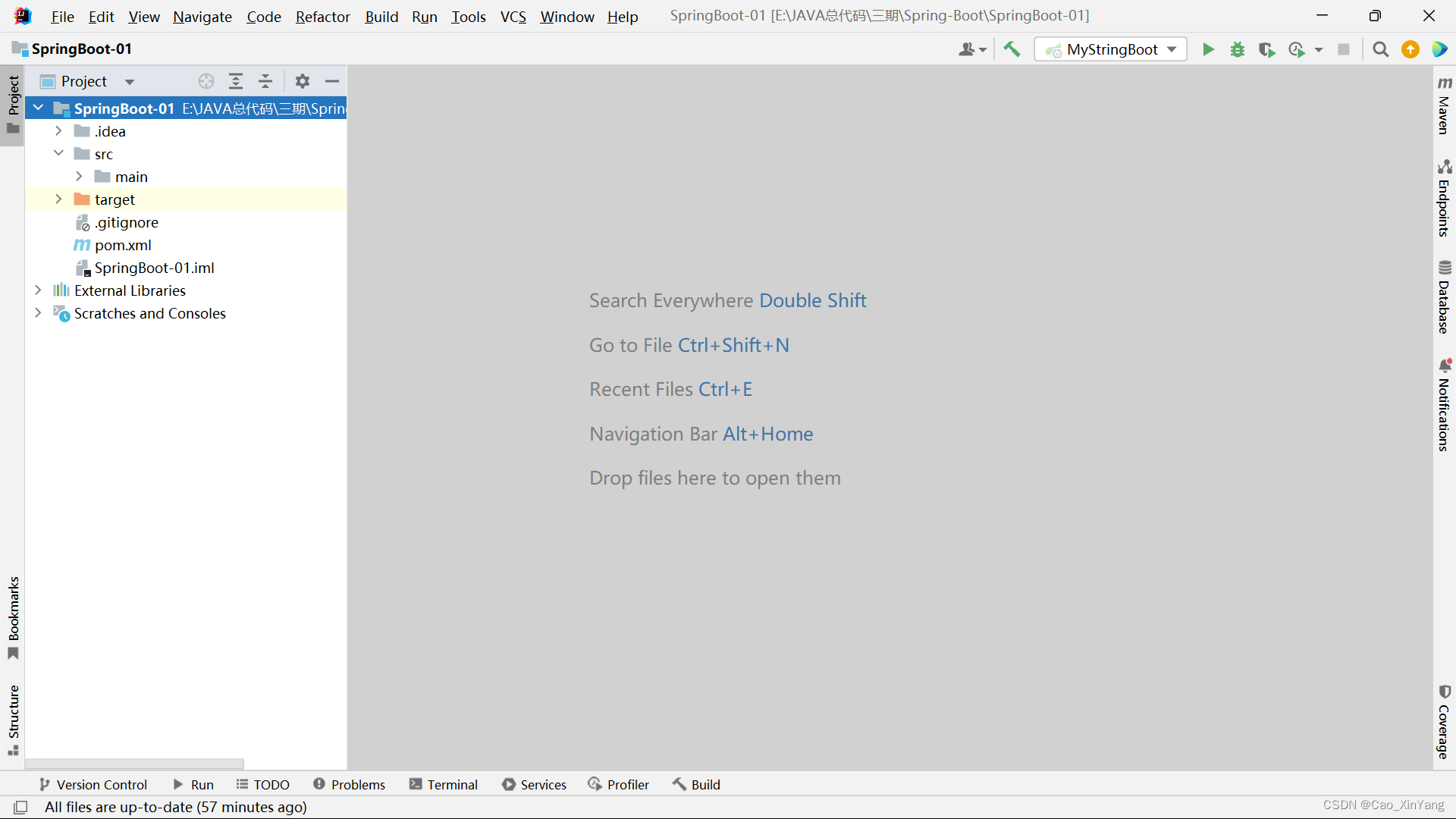Open the Version Control tool window
This screenshot has width=1456, height=819.
[93, 784]
